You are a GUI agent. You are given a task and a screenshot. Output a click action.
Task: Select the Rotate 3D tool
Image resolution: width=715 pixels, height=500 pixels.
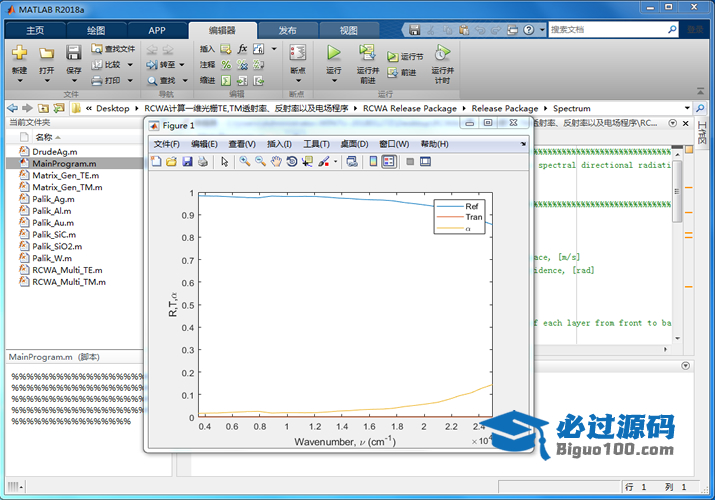[x=292, y=161]
